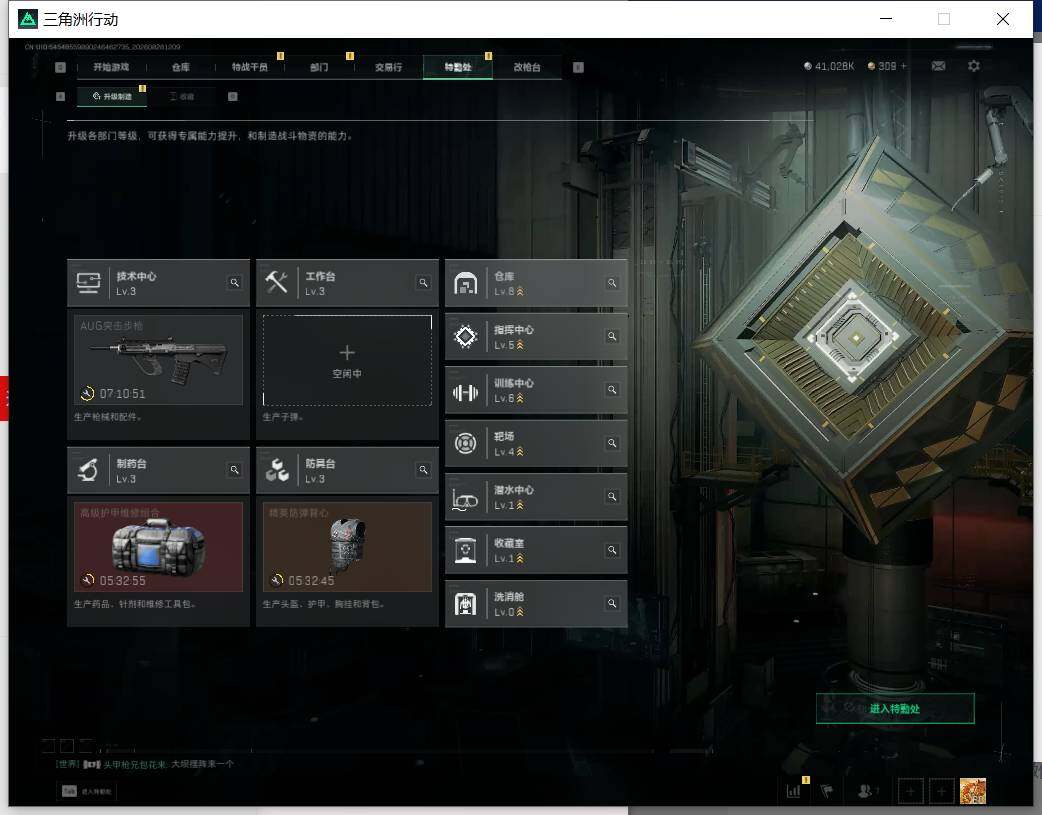Inspect 仓库 Lv.8 via its magnifier

pyautogui.click(x=612, y=283)
